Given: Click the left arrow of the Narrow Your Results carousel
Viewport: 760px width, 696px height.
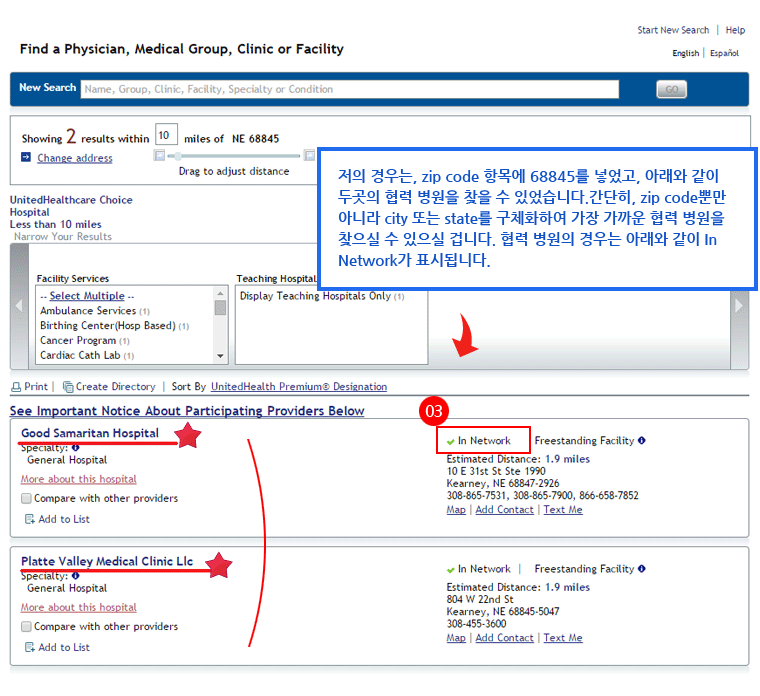Looking at the screenshot, I should point(19,306).
